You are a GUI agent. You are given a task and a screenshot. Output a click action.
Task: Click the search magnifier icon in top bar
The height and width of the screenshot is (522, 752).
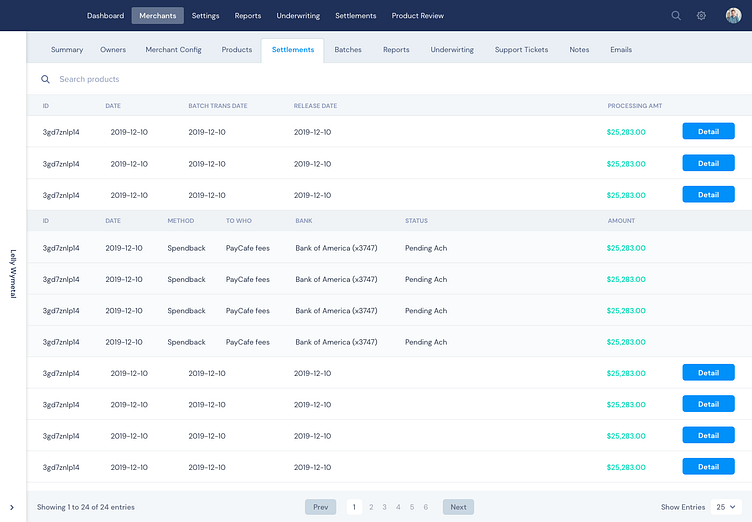tap(676, 16)
